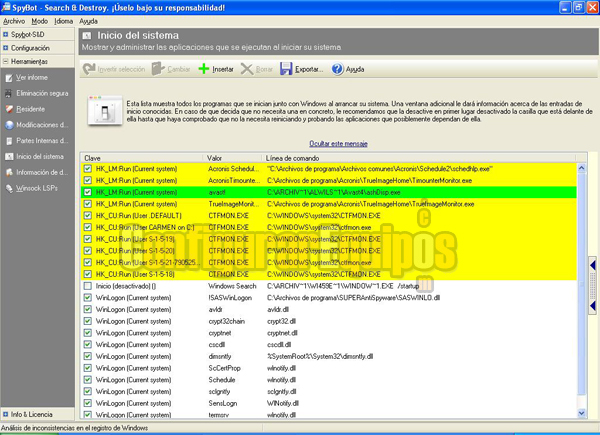The height and width of the screenshot is (435, 600).
Task: Expand the Info & Licencia section
Action: point(38,414)
